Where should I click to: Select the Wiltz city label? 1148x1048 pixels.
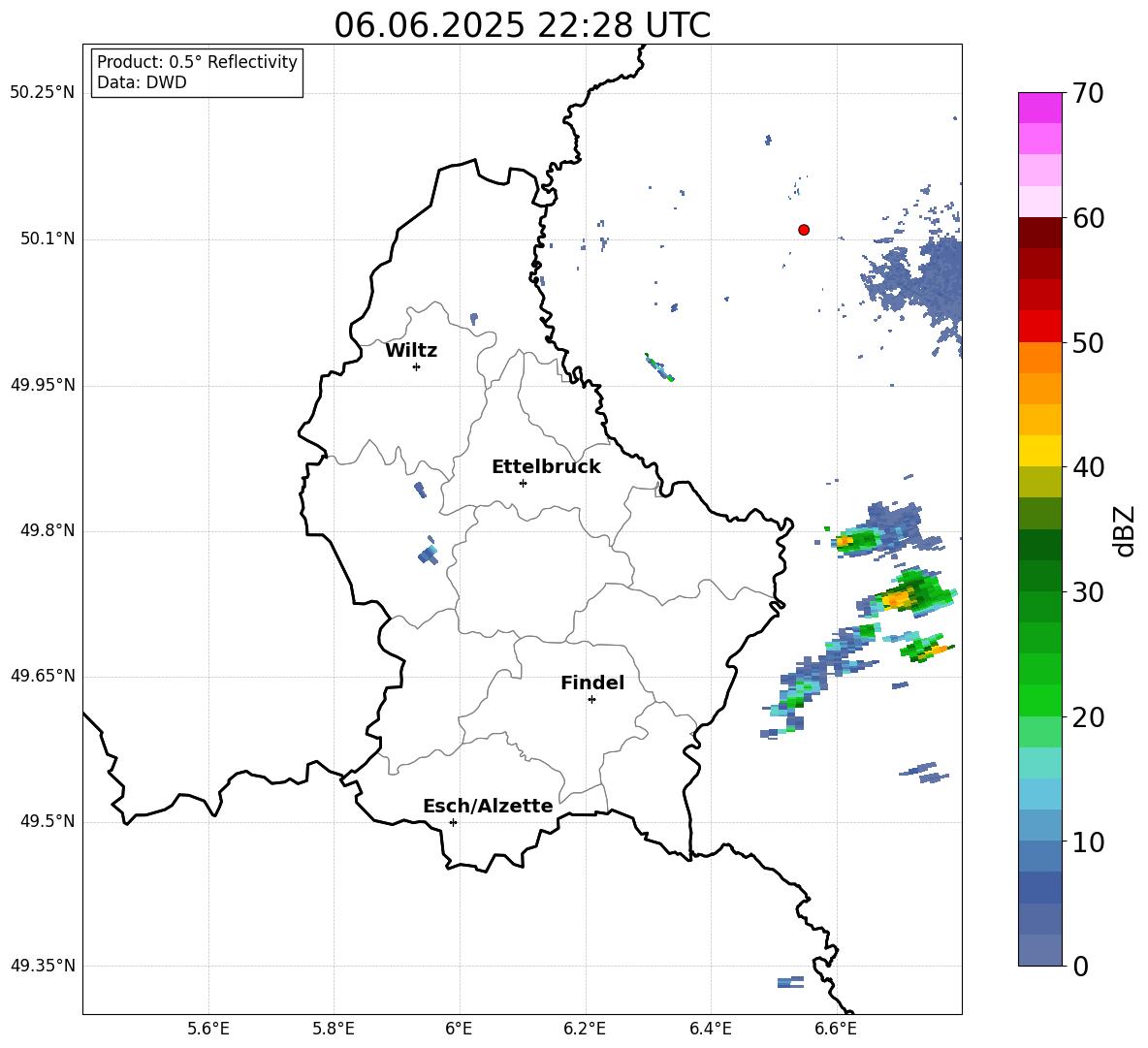[411, 351]
